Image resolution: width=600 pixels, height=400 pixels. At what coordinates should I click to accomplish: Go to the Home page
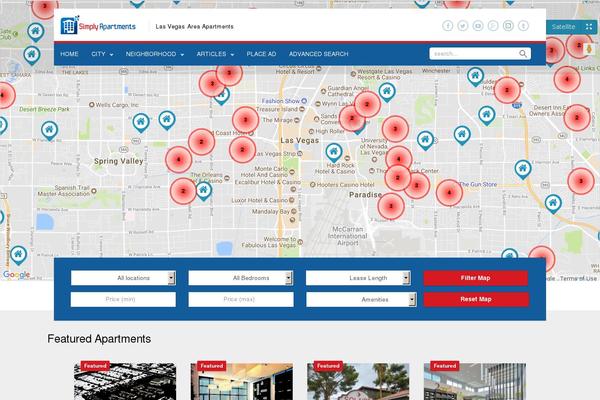point(69,54)
